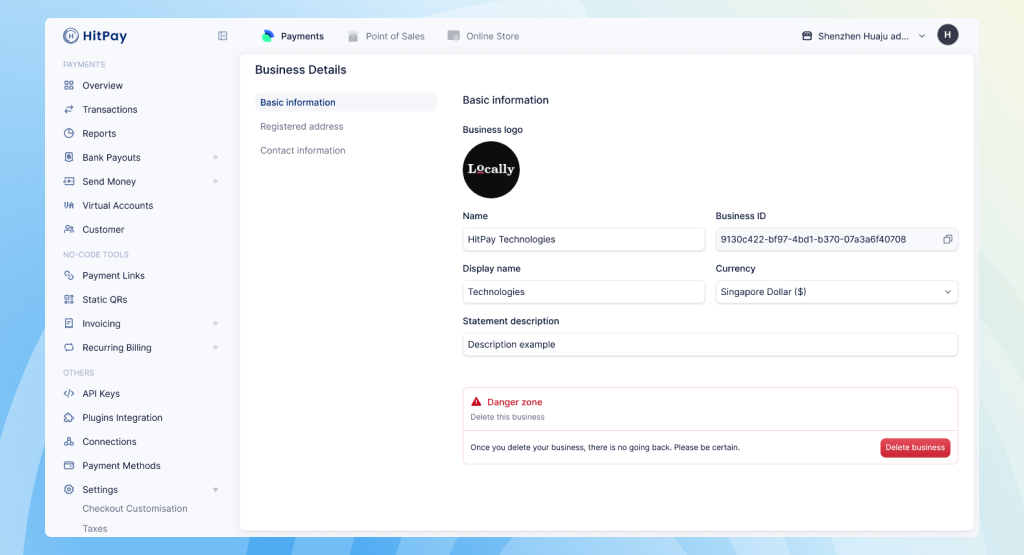Screen dimensions: 1024x555
Task: Click the Recurring Billing loop icon
Action: point(69,347)
